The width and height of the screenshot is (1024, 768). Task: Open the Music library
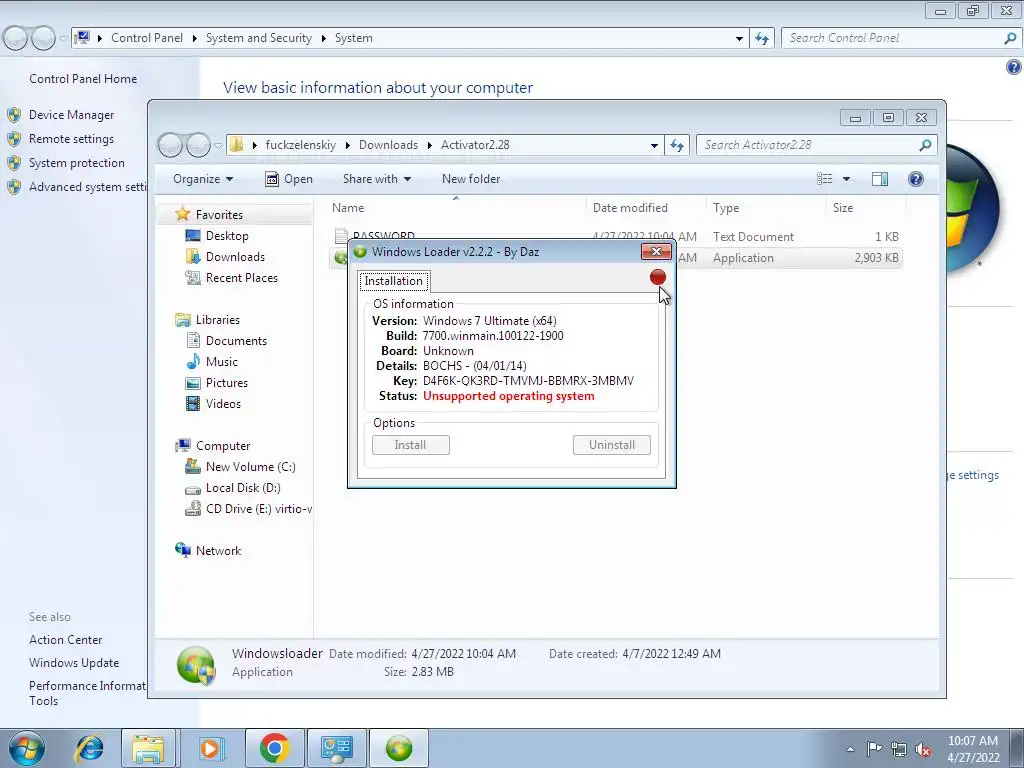[x=221, y=362]
